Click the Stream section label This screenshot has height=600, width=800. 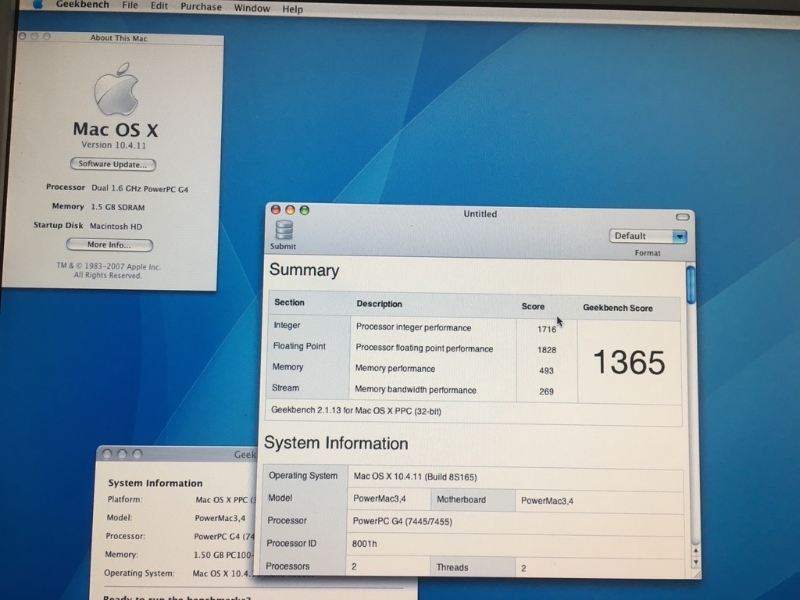pos(285,388)
